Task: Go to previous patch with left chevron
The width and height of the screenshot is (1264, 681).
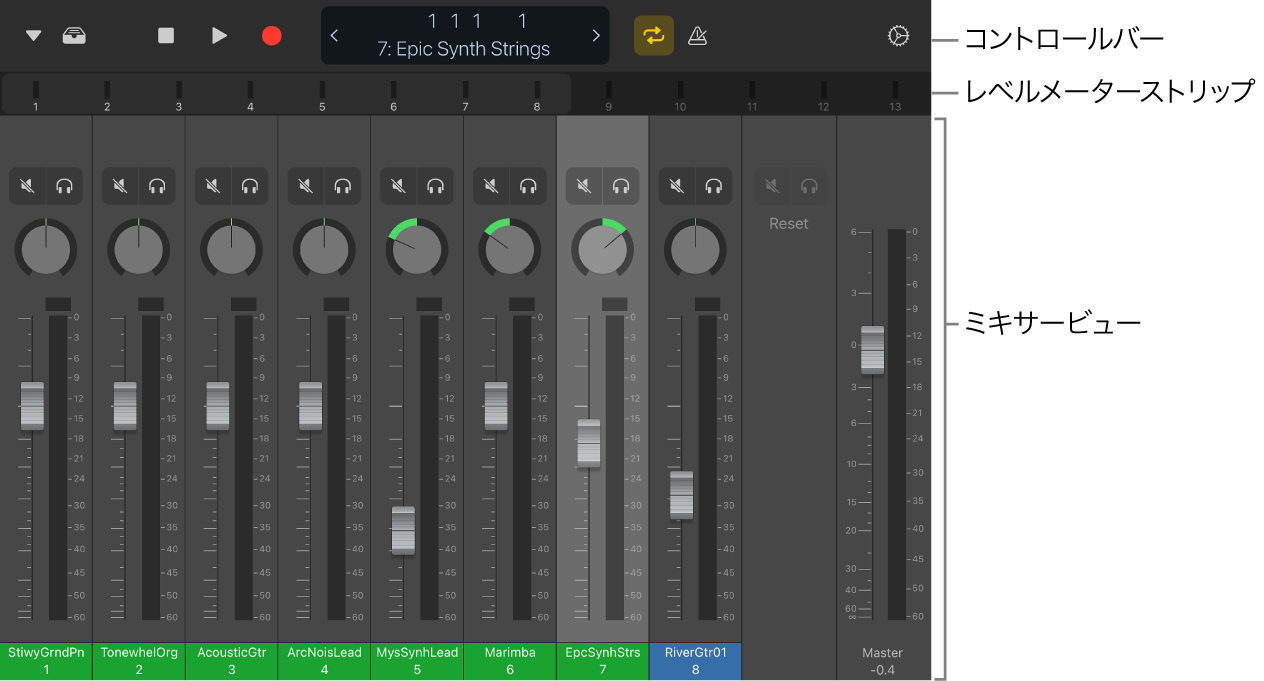Action: [x=334, y=36]
